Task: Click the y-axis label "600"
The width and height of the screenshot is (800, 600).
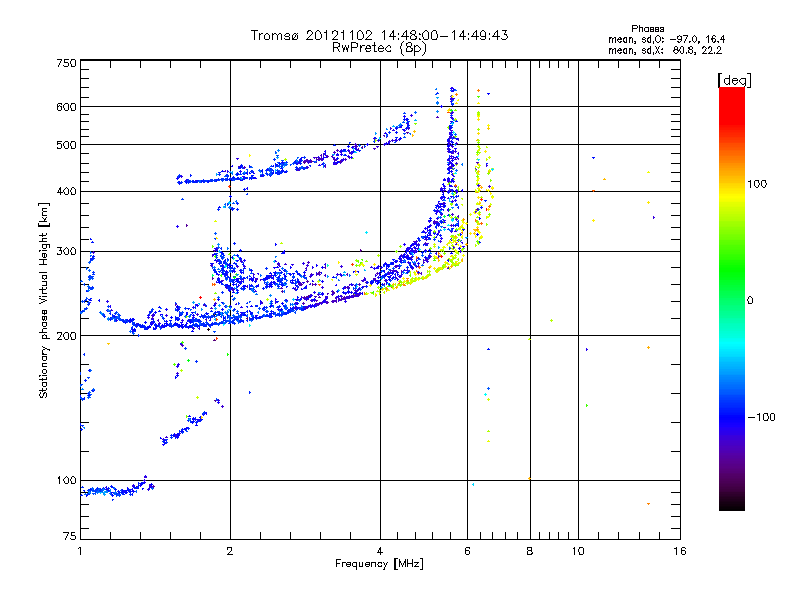Action: (66, 107)
